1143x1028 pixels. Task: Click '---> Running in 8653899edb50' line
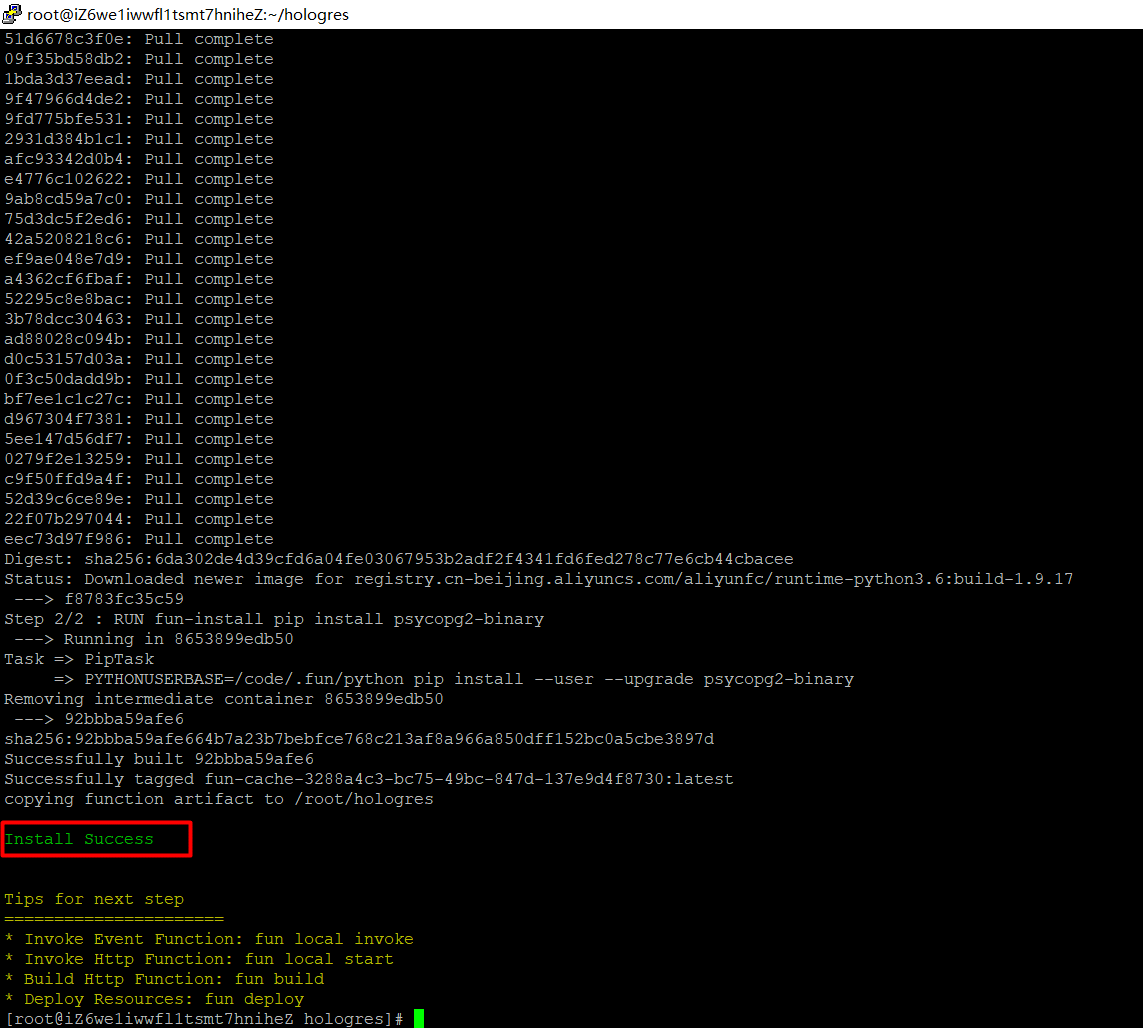click(154, 639)
